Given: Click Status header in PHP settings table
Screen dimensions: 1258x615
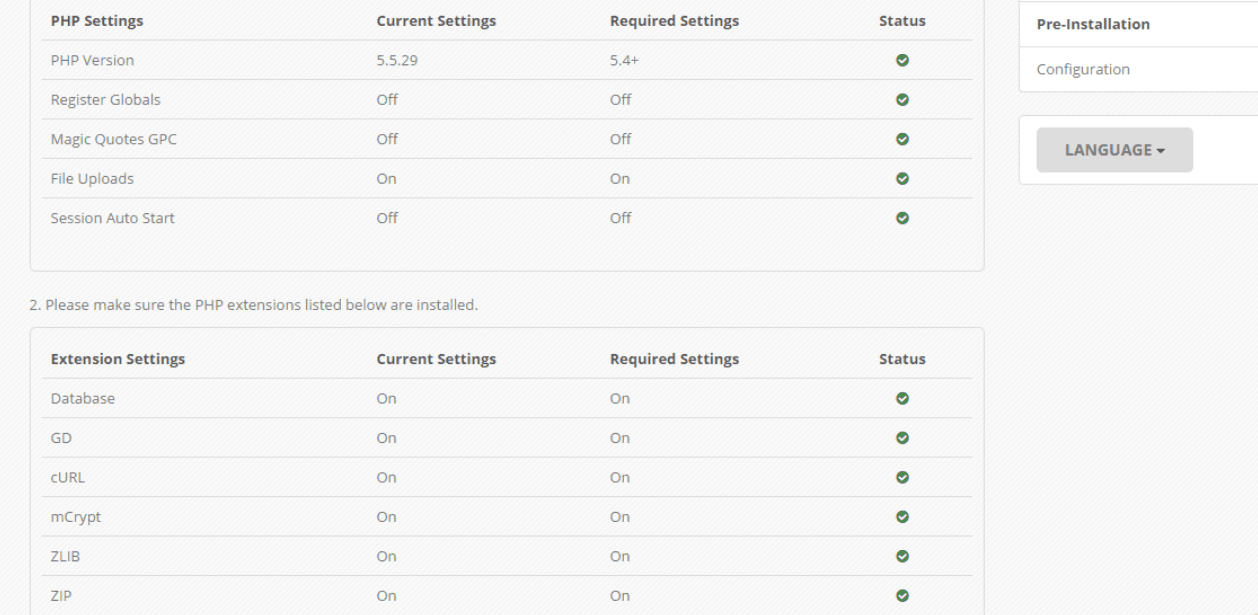Looking at the screenshot, I should 902,21.
